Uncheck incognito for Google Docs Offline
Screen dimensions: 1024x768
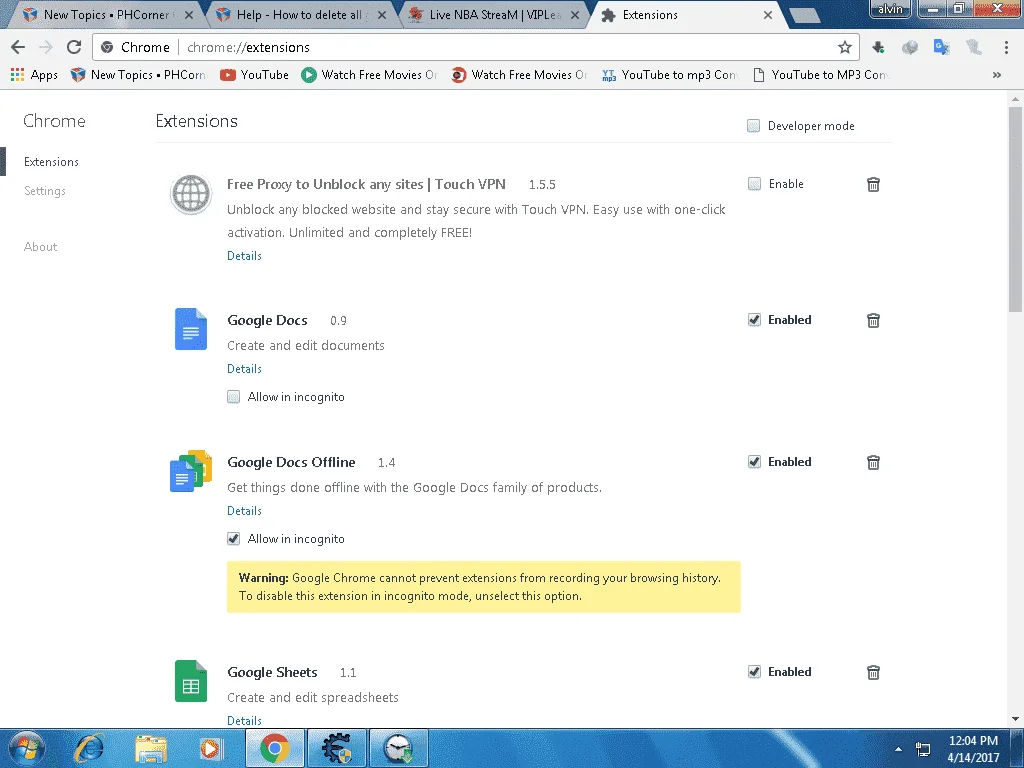(x=233, y=538)
